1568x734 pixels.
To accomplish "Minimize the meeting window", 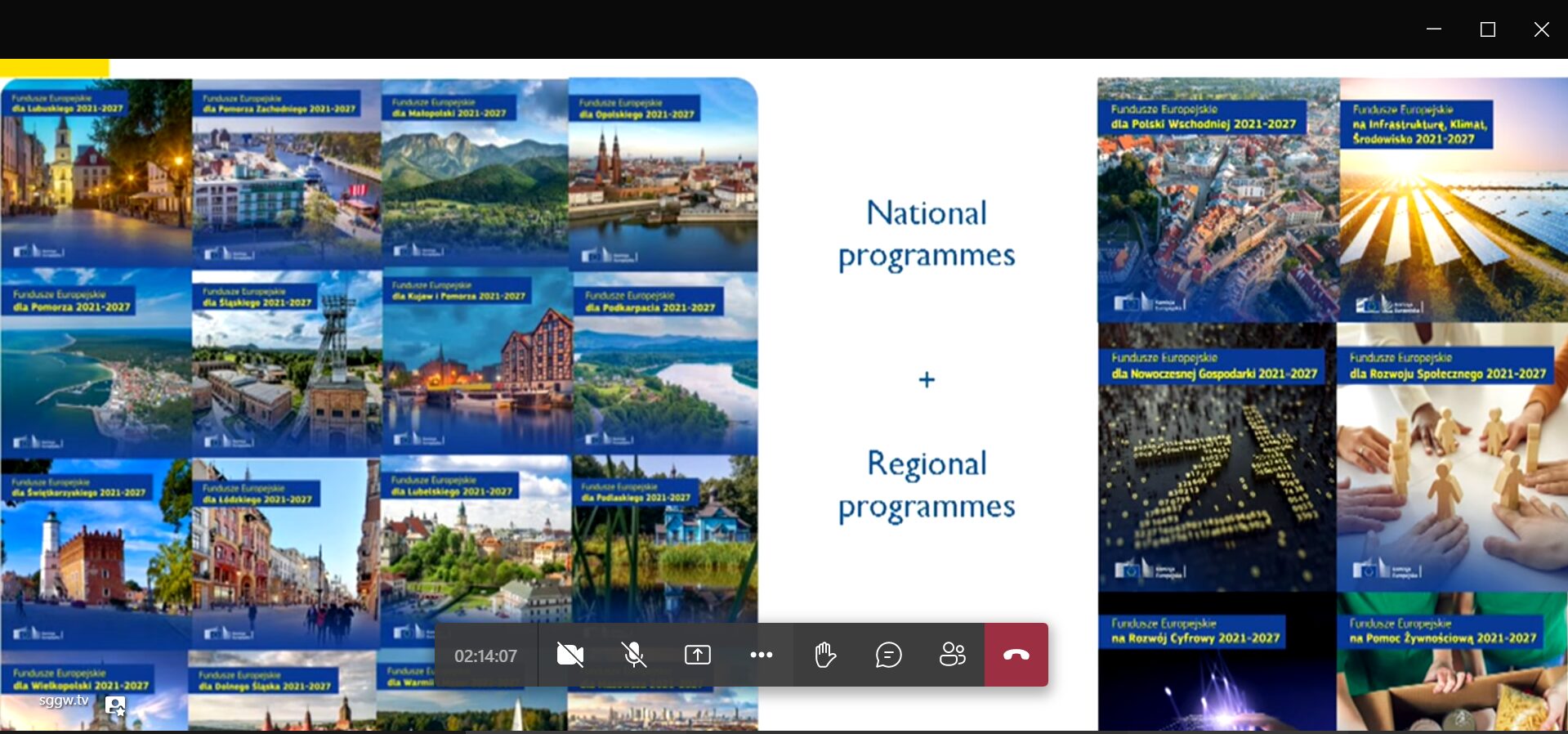I will point(1433,29).
